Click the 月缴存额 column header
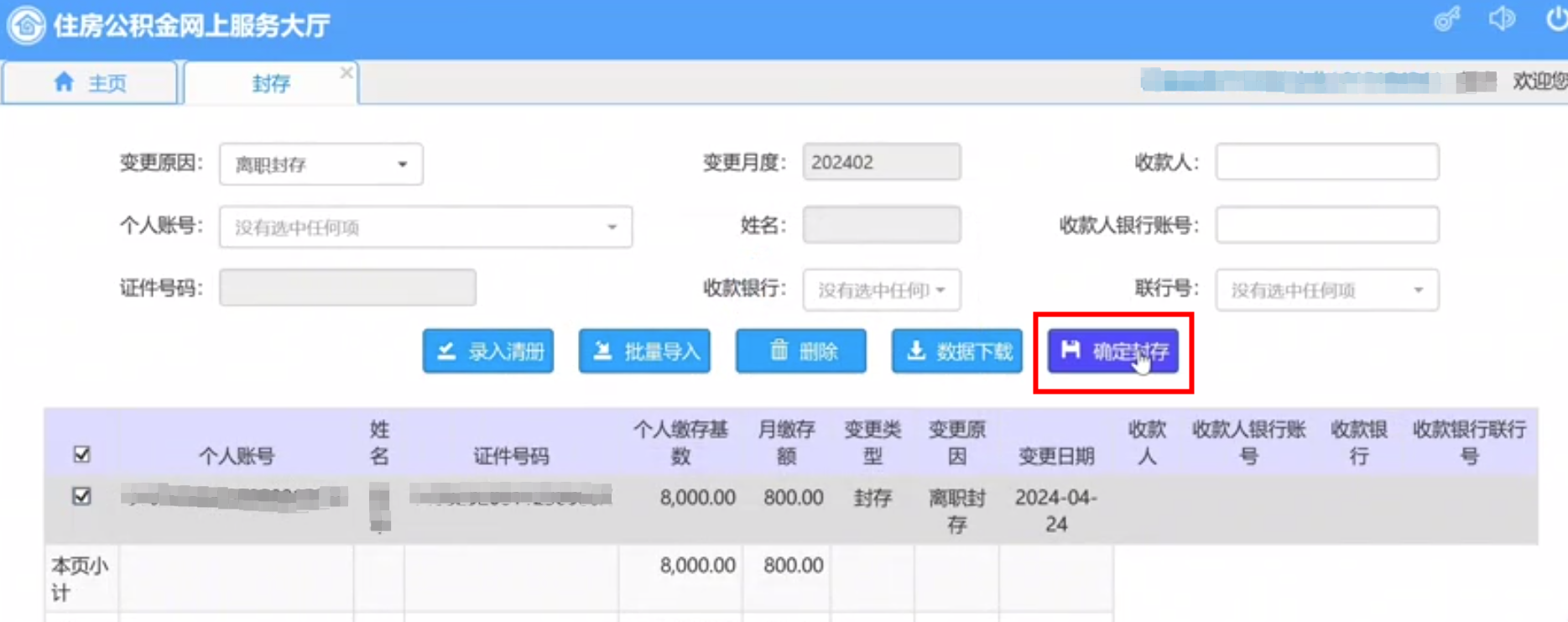Viewport: 1568px width, 622px height. (786, 442)
